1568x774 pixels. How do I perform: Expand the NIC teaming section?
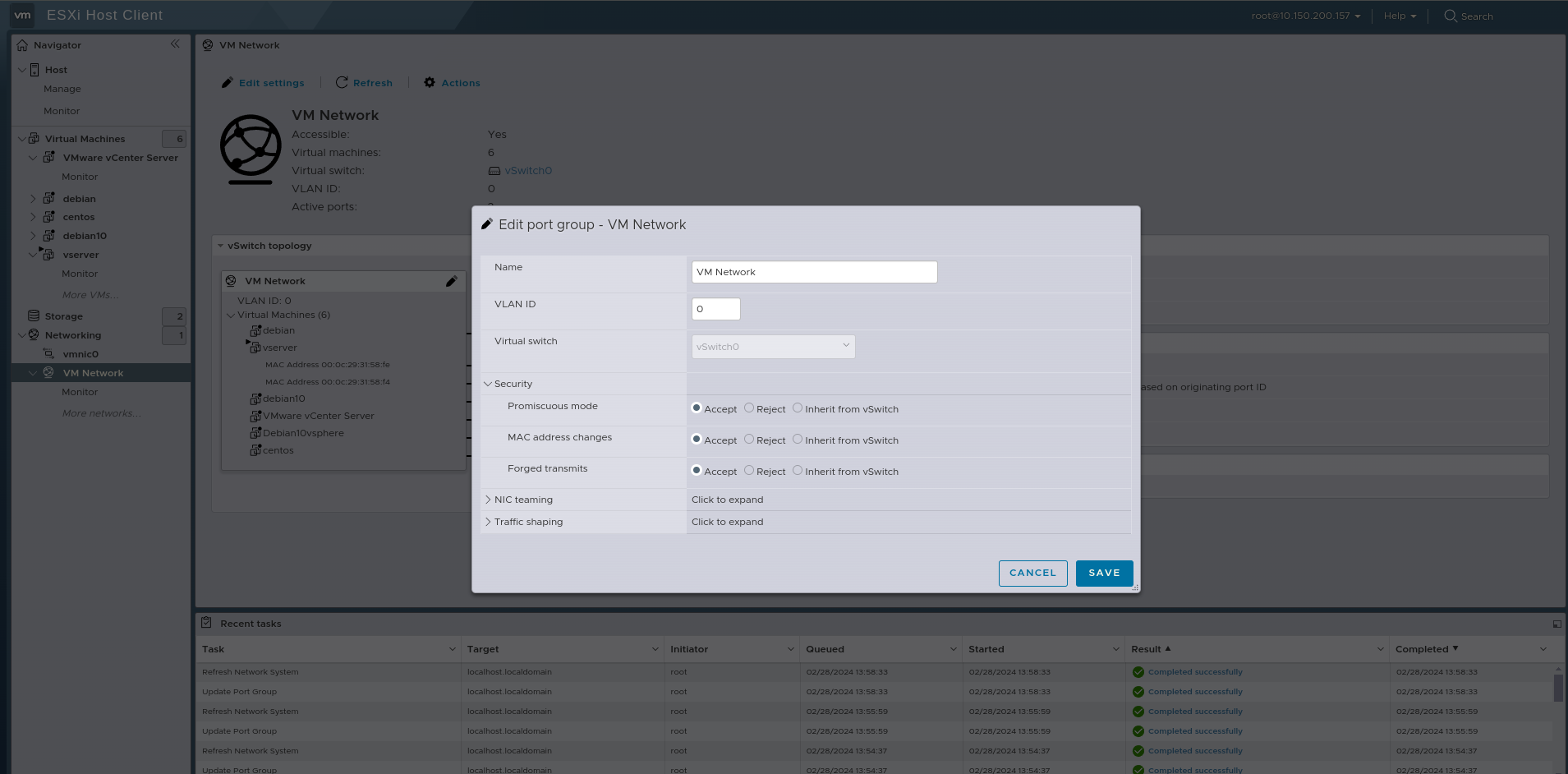click(x=488, y=500)
